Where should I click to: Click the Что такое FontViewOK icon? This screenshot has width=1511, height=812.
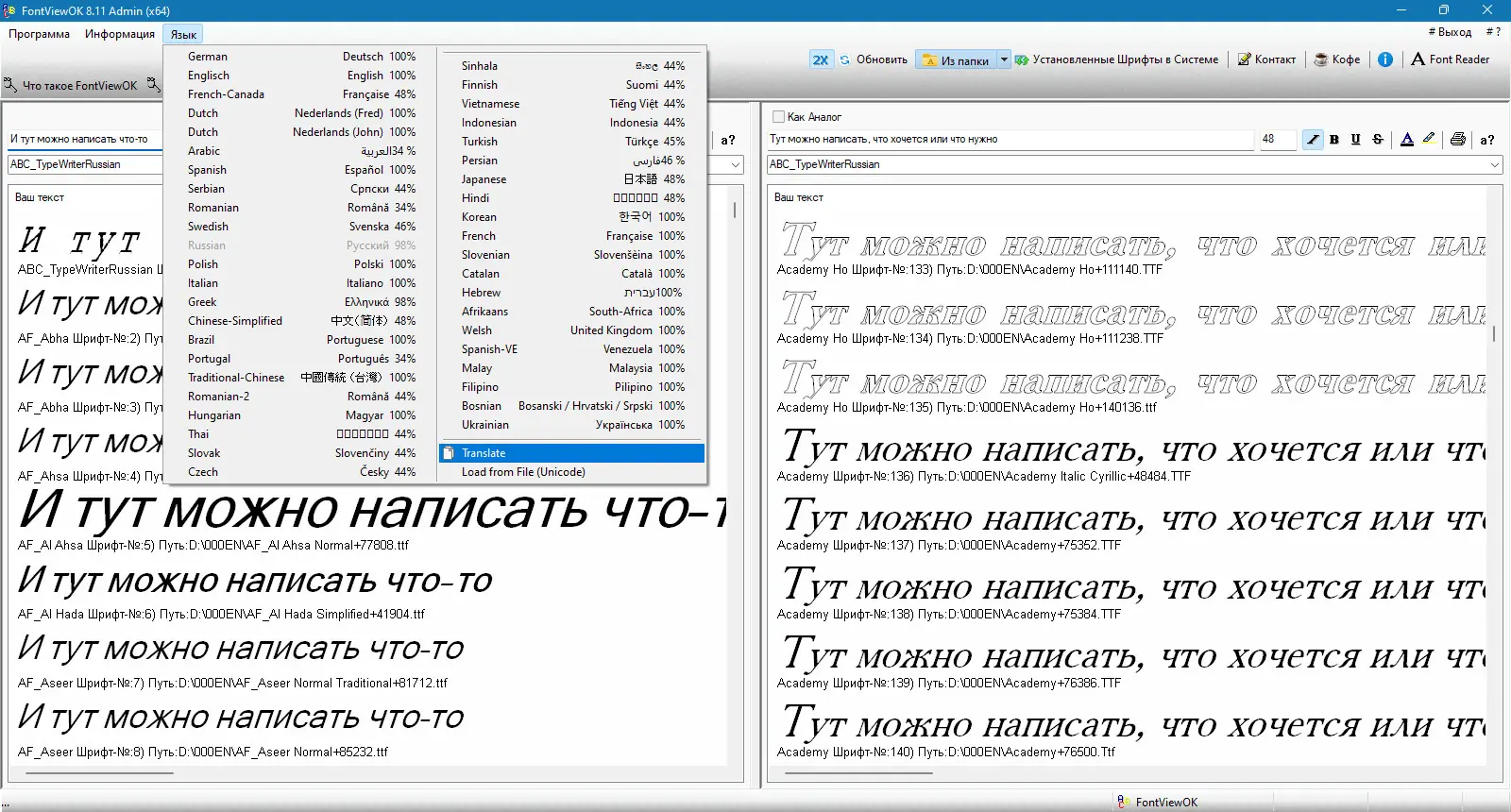click(x=10, y=85)
